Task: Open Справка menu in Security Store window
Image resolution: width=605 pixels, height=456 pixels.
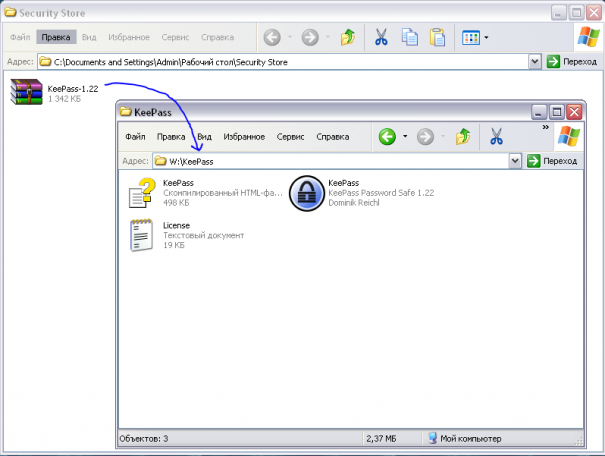Action: (217, 37)
